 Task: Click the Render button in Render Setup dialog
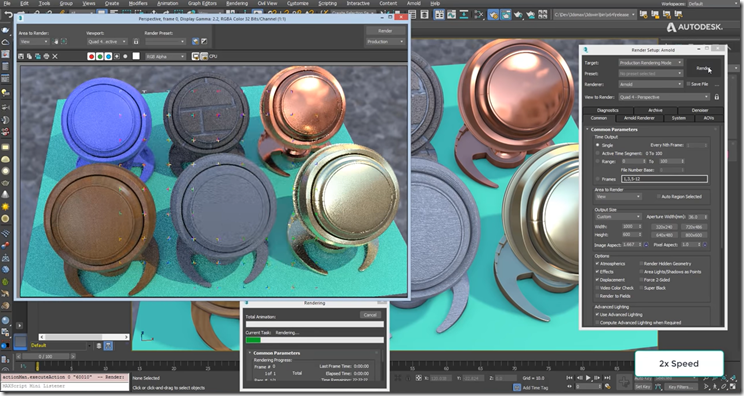pyautogui.click(x=704, y=68)
